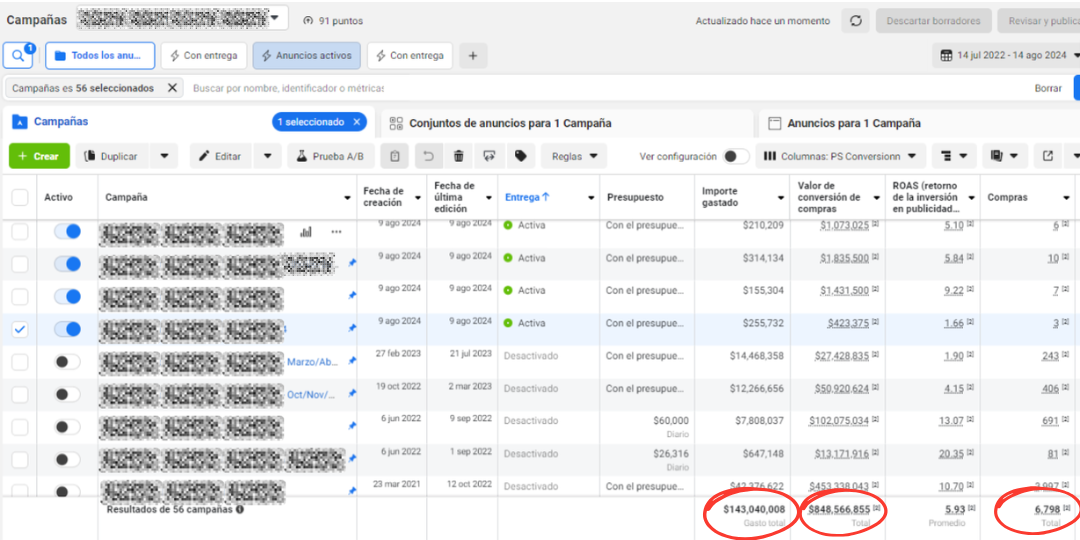Remove the '56 seleccionados' campaign filter chip
The height and width of the screenshot is (540, 1080).
[x=172, y=88]
